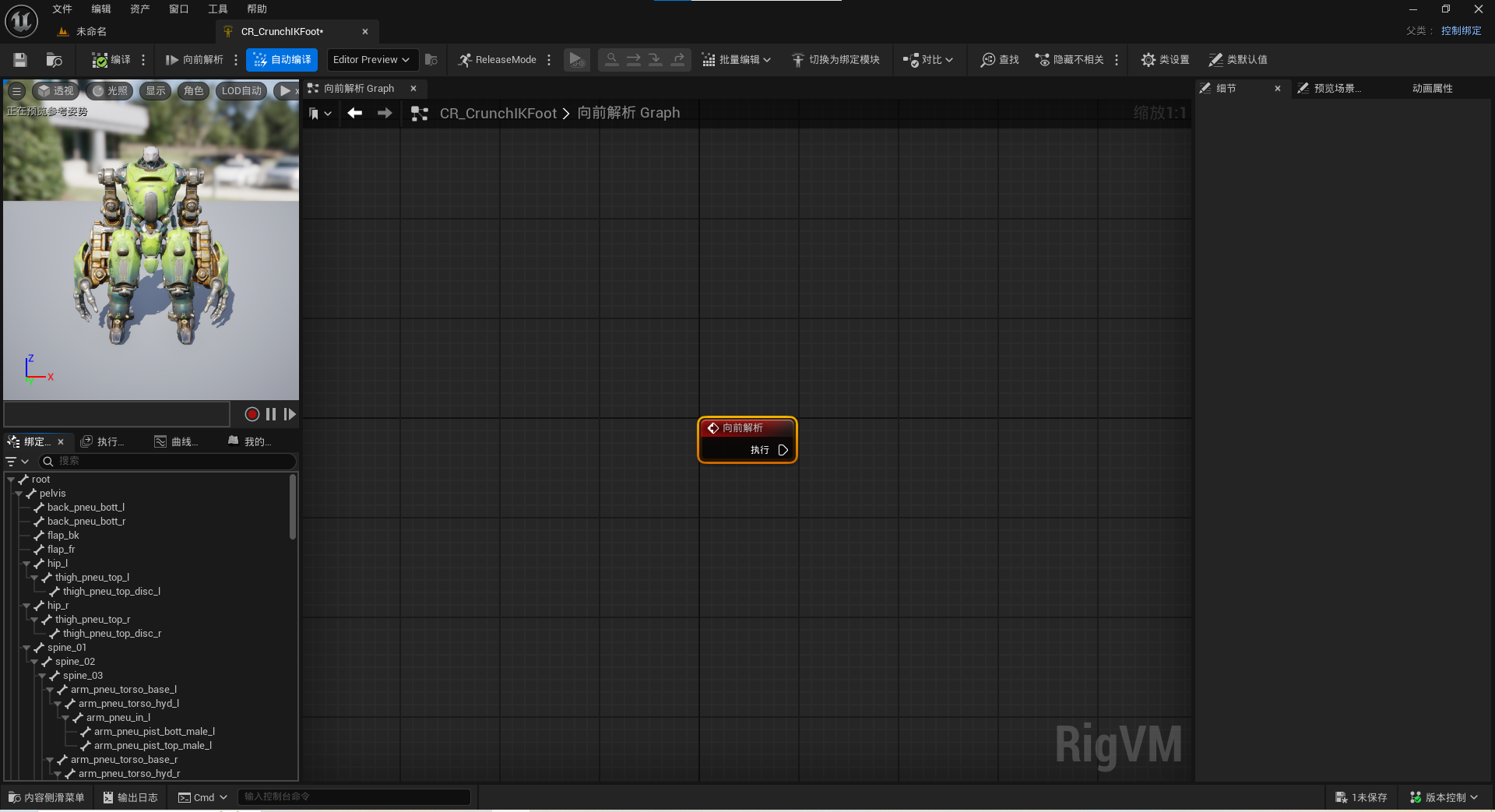Screen dimensions: 1495x812
Task: Open the 透视 perspective view menu
Action: (56, 91)
